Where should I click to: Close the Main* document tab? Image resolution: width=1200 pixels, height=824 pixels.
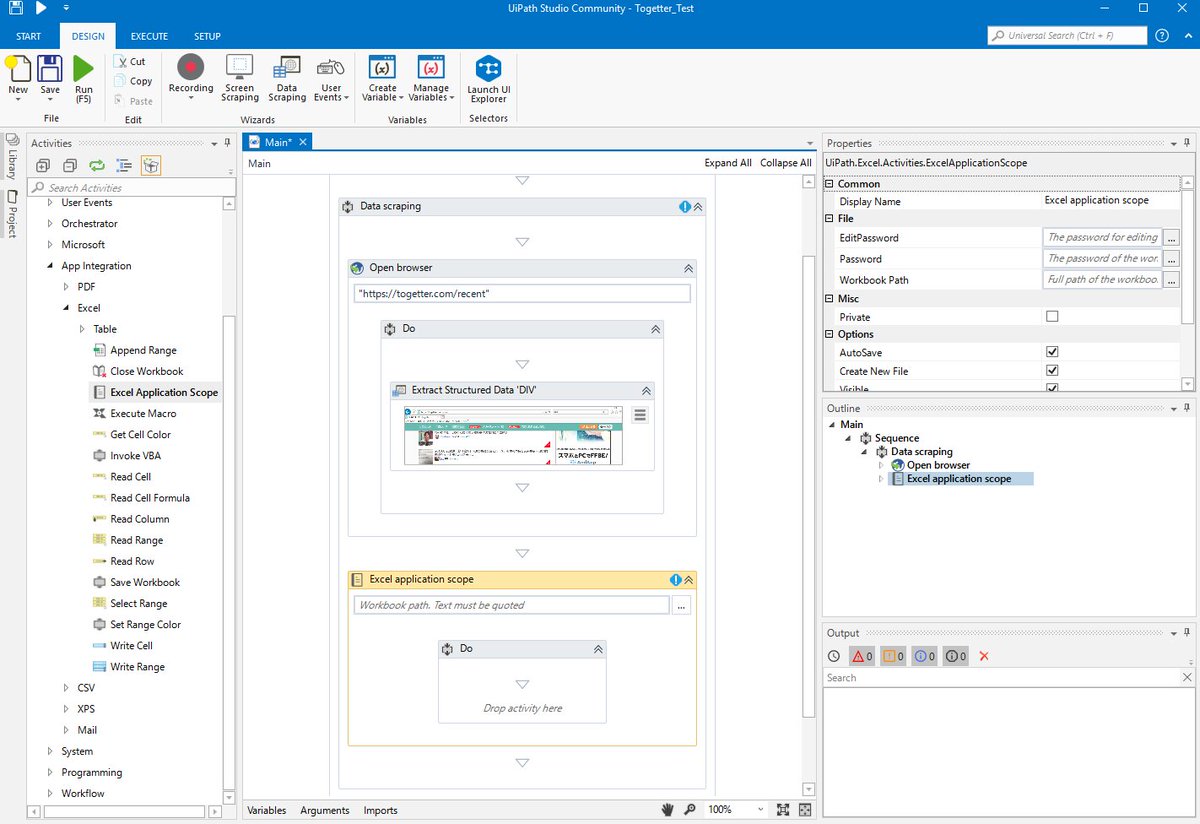click(x=303, y=142)
